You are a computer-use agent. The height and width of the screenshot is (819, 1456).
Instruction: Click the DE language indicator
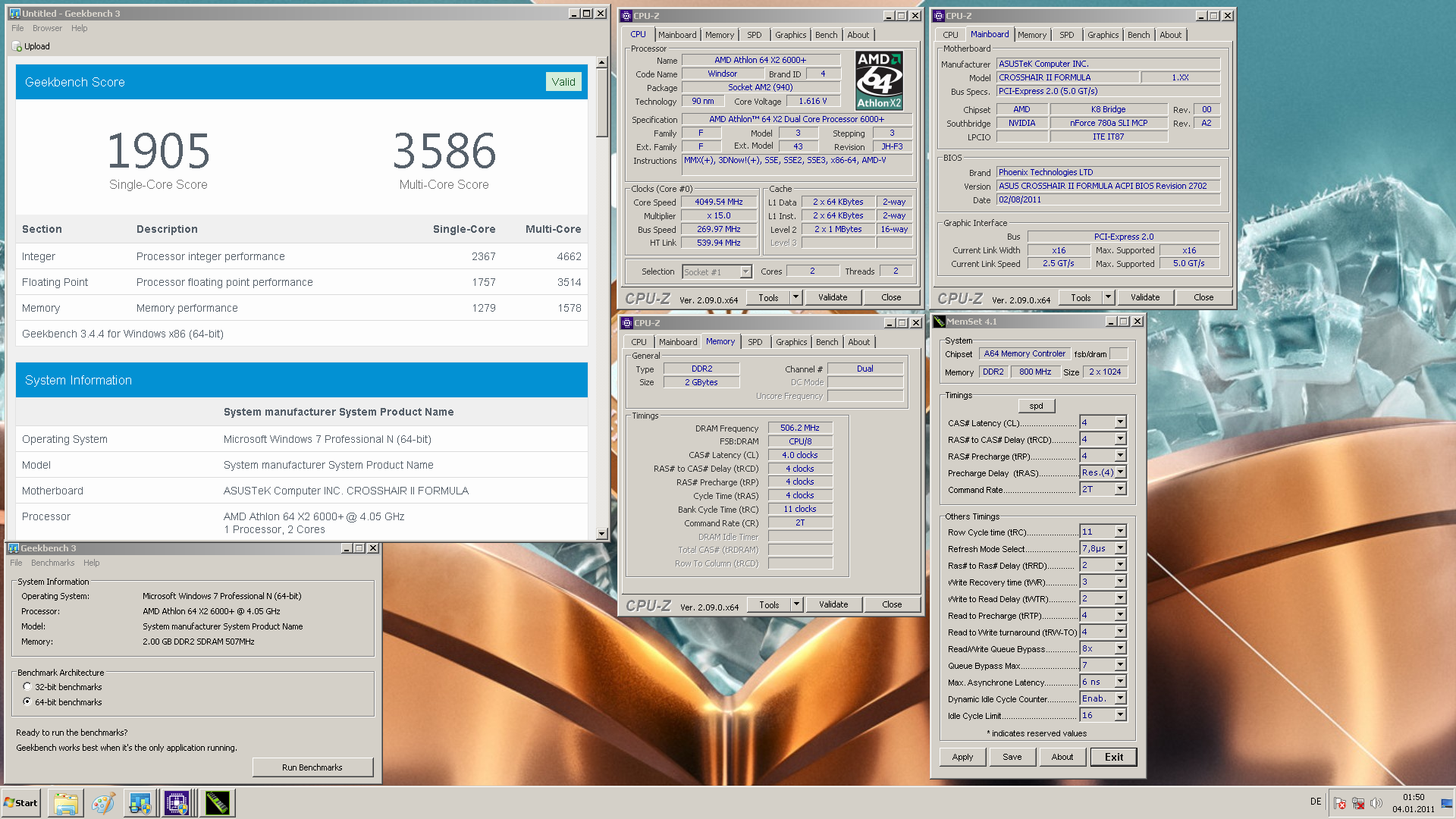[1316, 802]
